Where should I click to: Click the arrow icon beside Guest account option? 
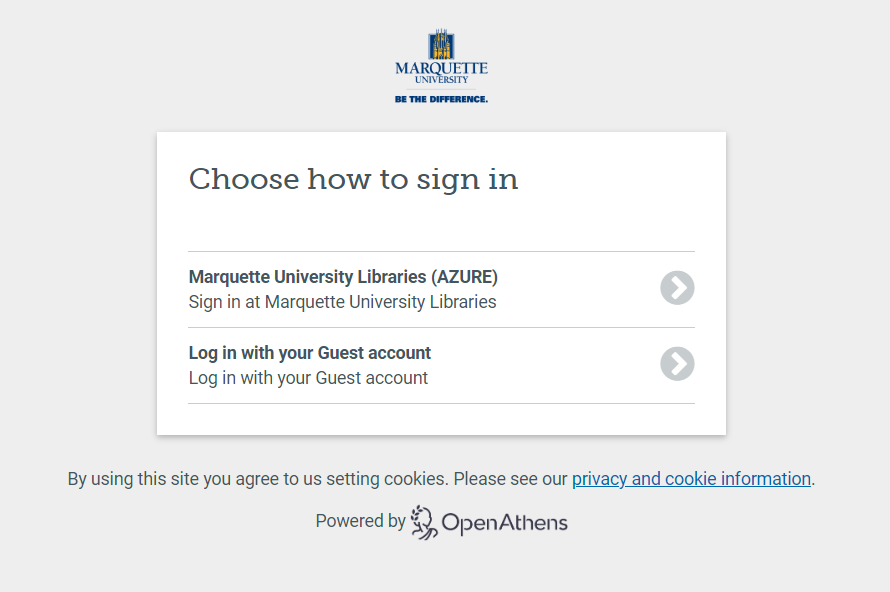tap(677, 364)
